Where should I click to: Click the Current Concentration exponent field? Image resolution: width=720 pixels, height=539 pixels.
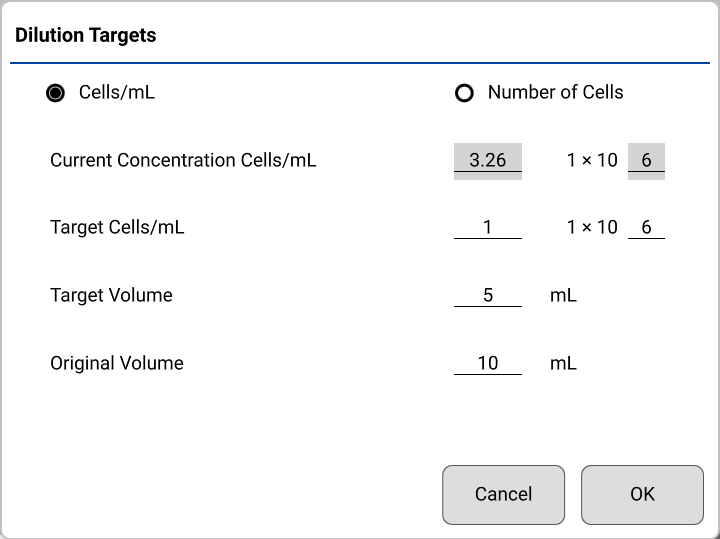click(646, 161)
